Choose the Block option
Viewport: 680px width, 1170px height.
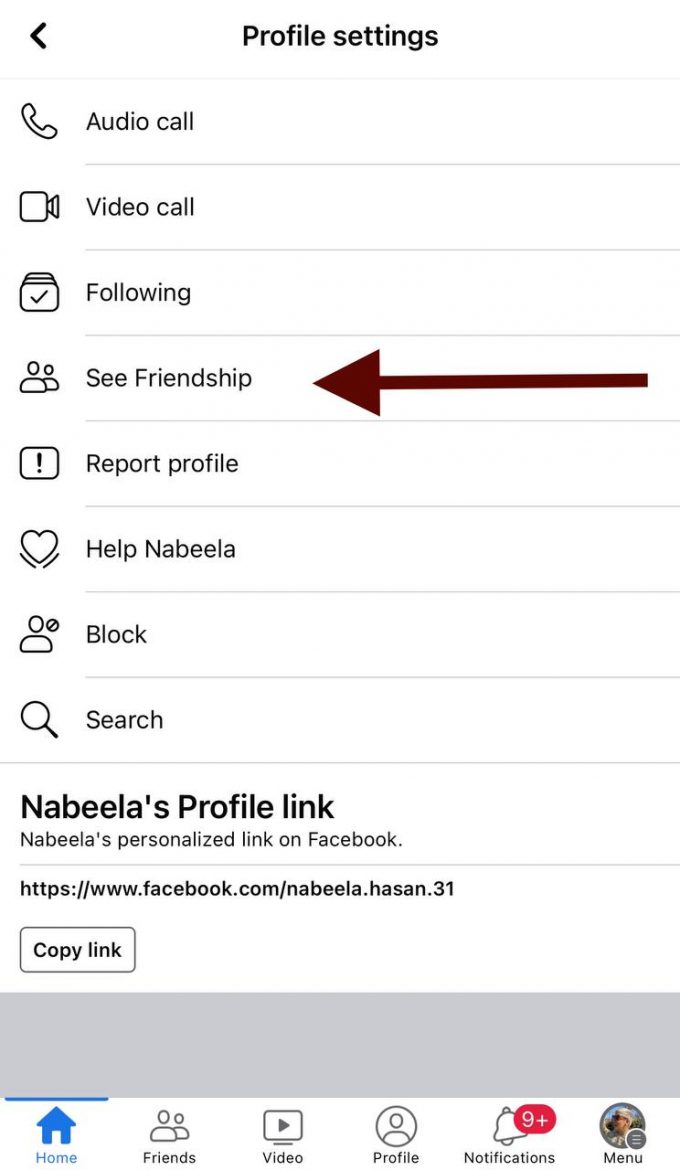[116, 634]
